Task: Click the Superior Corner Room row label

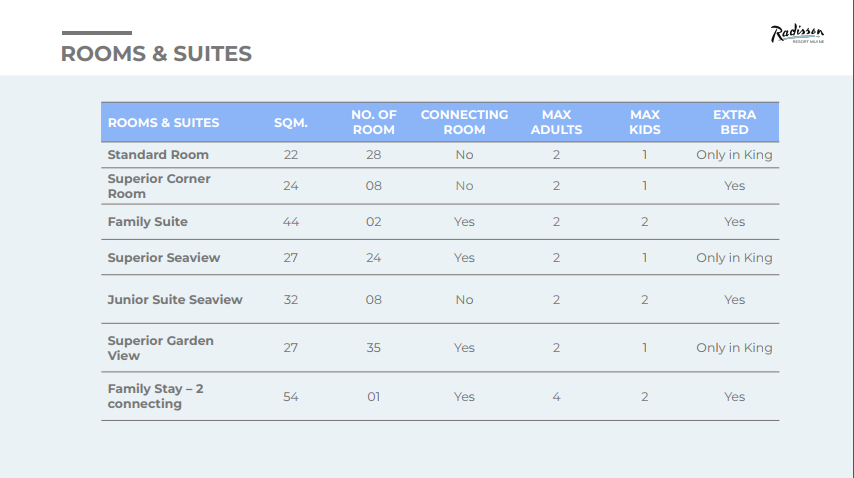Action: 159,186
